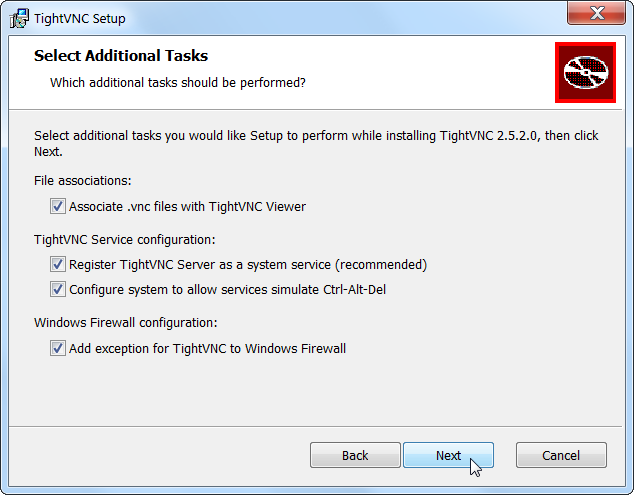The image size is (634, 495).
Task: Click the "Configure system to allow services" label text
Action: click(227, 290)
